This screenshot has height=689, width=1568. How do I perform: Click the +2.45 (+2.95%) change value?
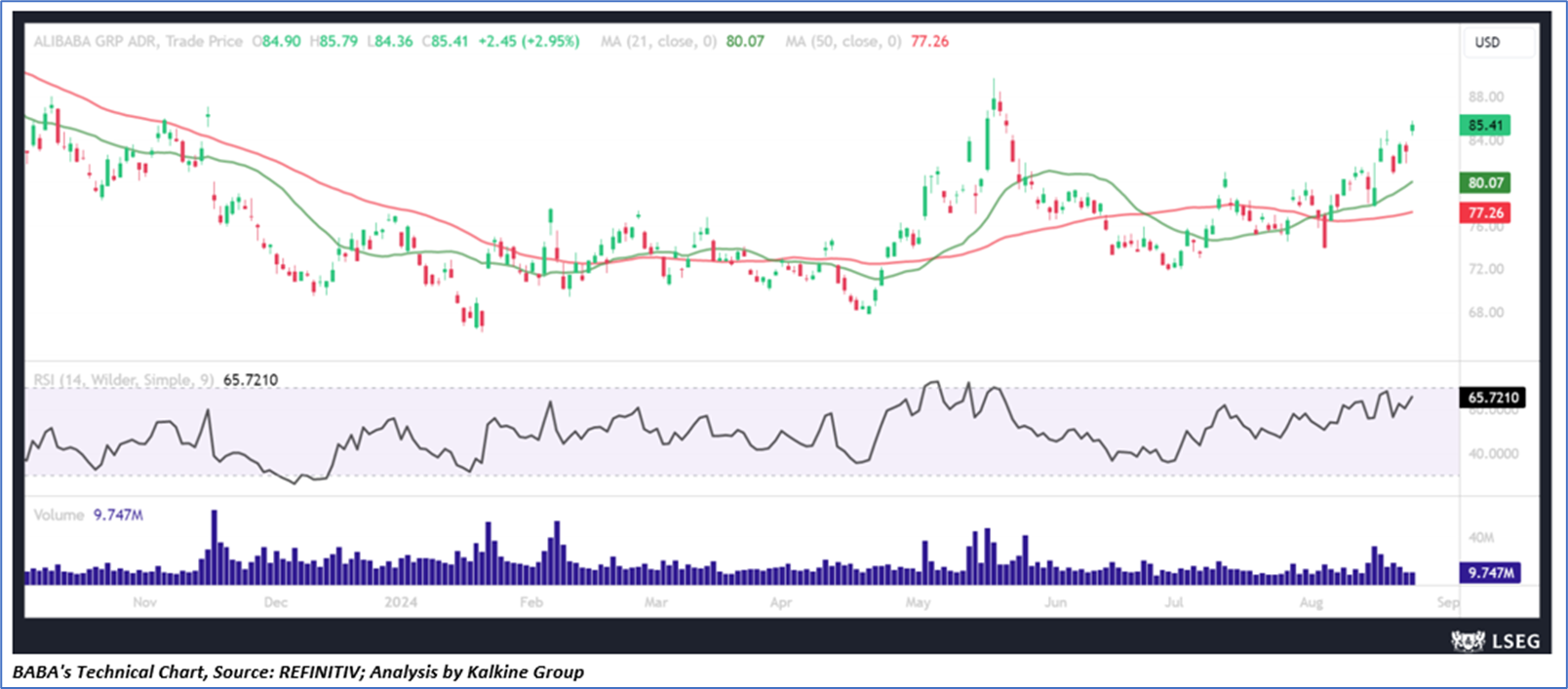(x=529, y=41)
